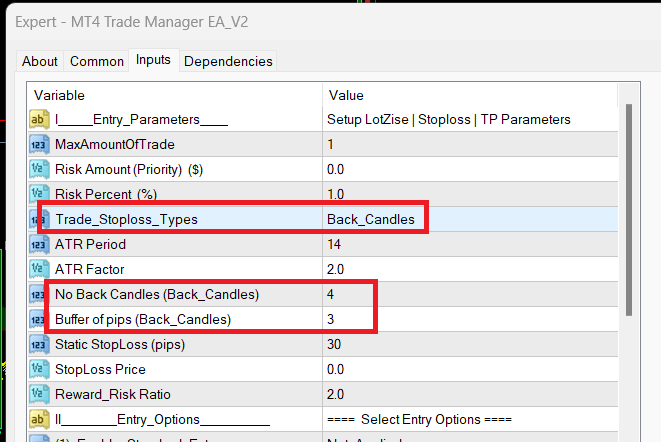661x442 pixels.
Task: Click the Variable column header
Action: pos(175,94)
